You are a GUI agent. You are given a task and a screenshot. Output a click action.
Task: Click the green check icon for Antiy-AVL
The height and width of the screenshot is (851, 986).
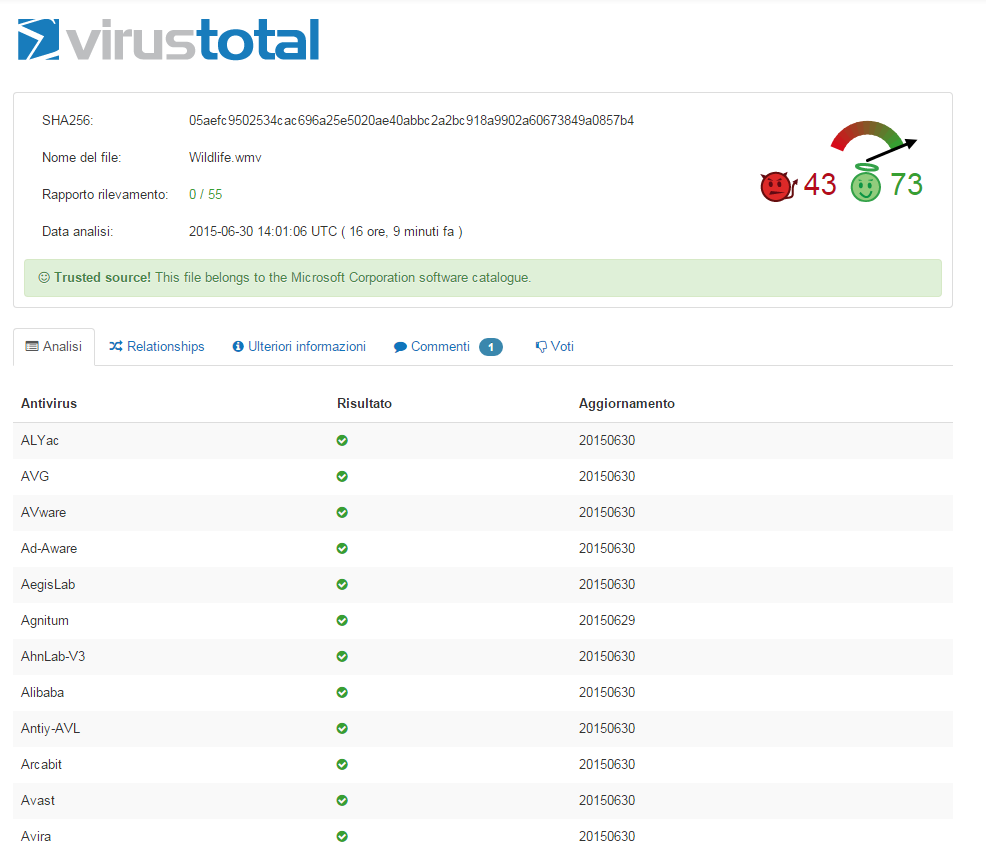[x=342, y=728]
